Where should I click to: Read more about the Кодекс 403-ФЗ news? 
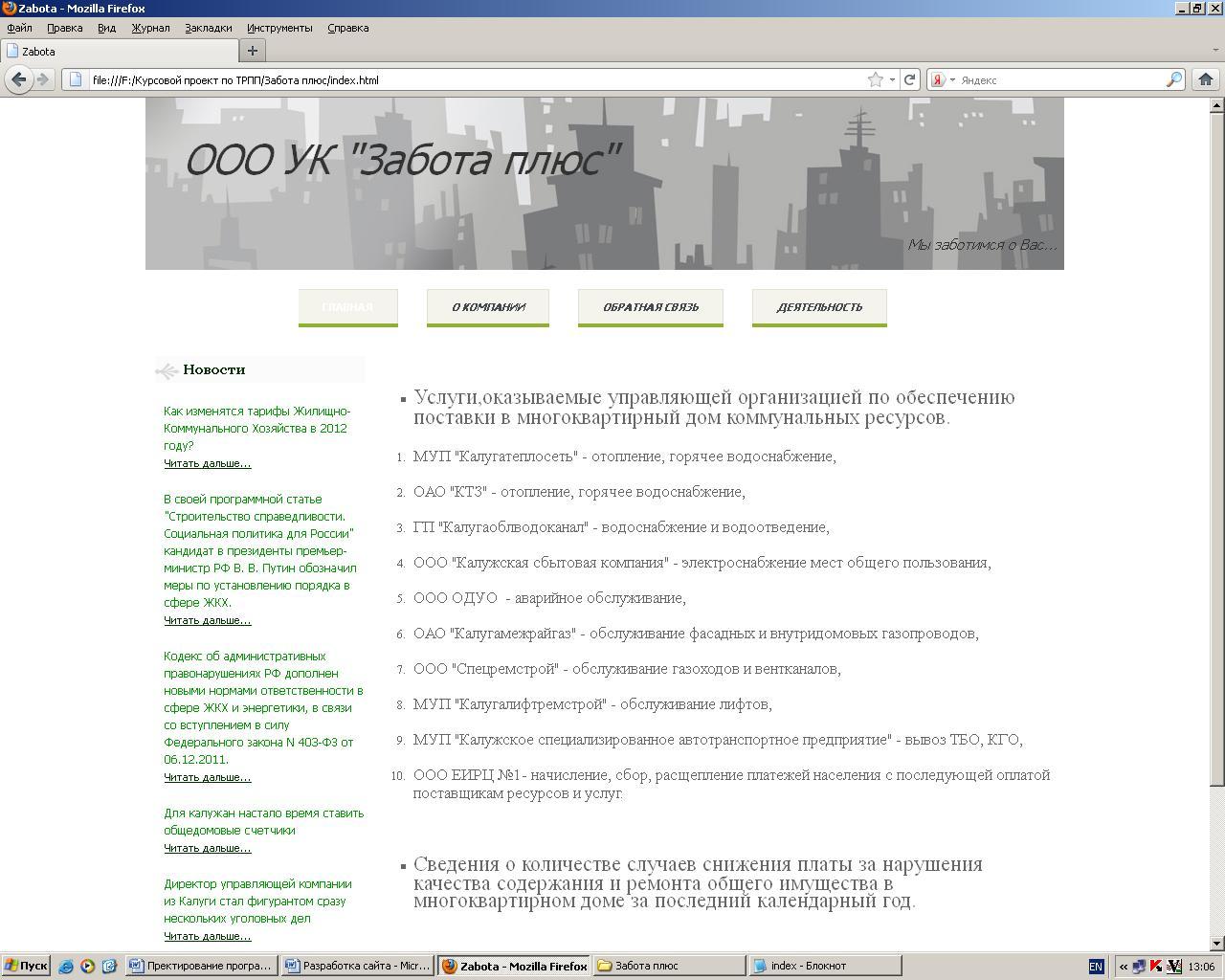pos(207,777)
